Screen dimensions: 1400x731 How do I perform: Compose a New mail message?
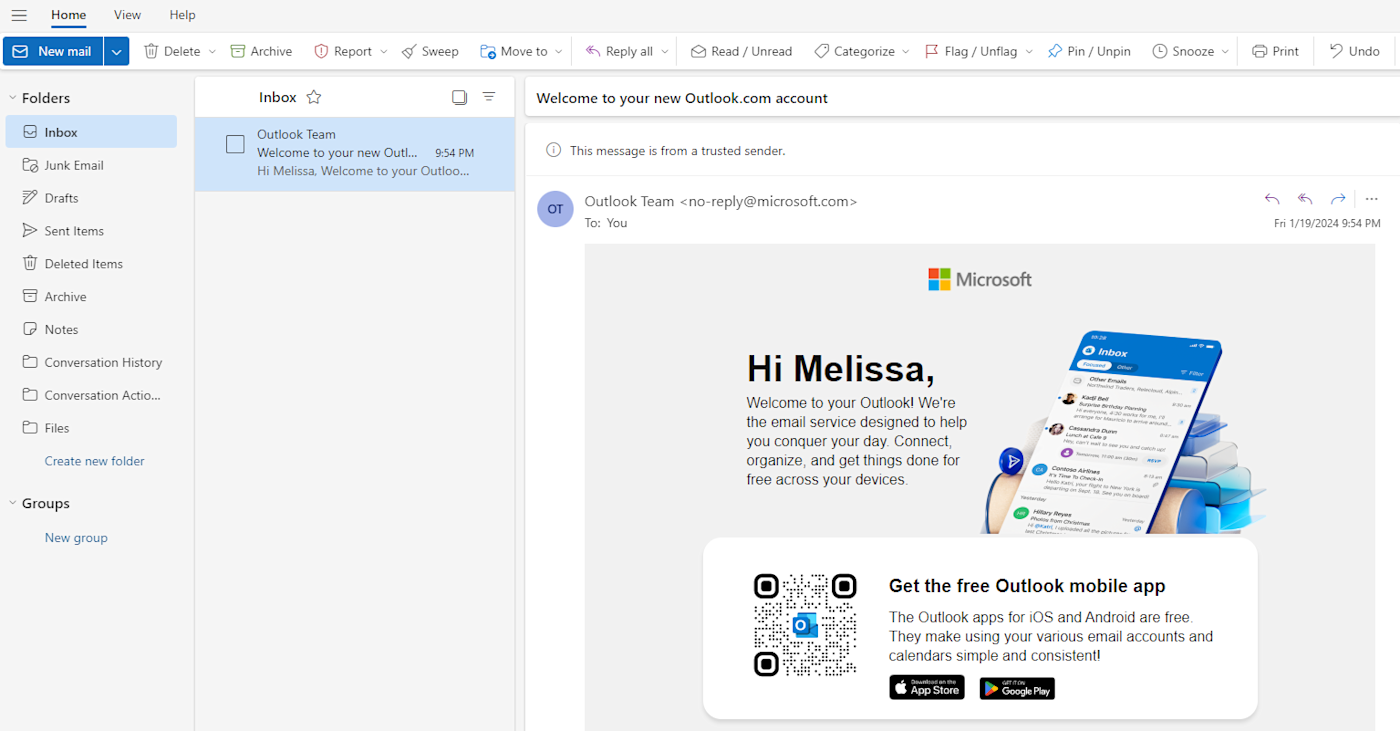pyautogui.click(x=53, y=51)
